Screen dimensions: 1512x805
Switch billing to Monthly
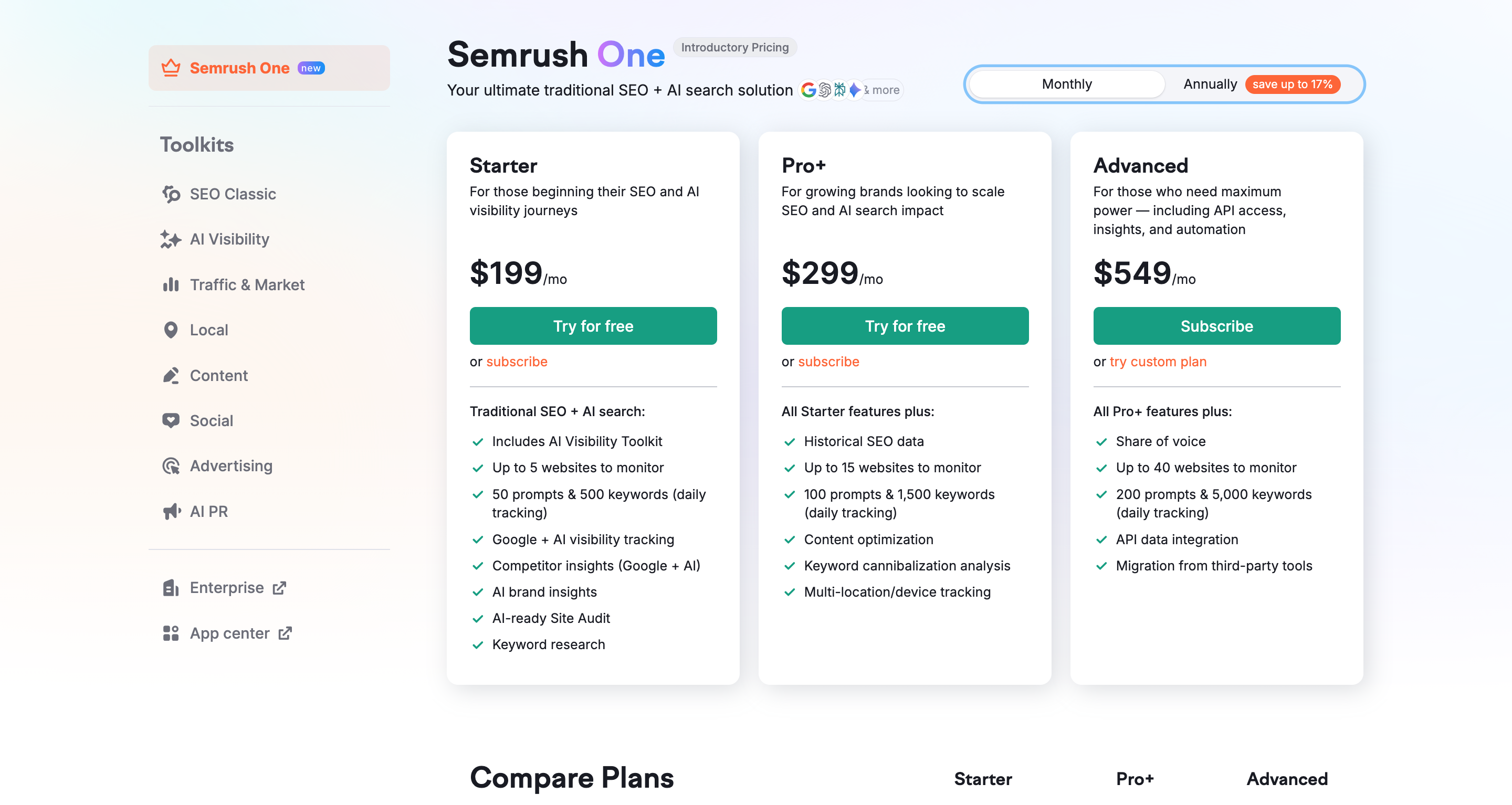click(1066, 84)
